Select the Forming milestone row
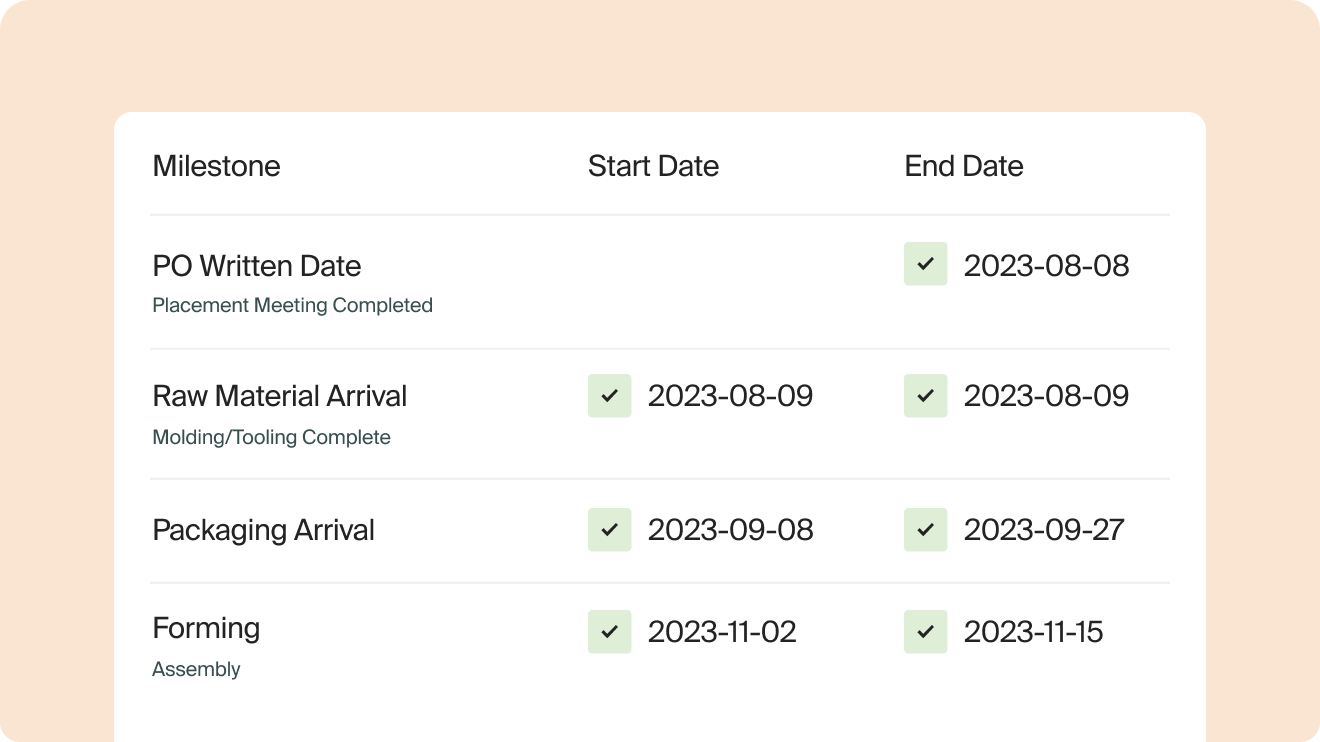Screen dimensions: 1320x742 coord(206,628)
